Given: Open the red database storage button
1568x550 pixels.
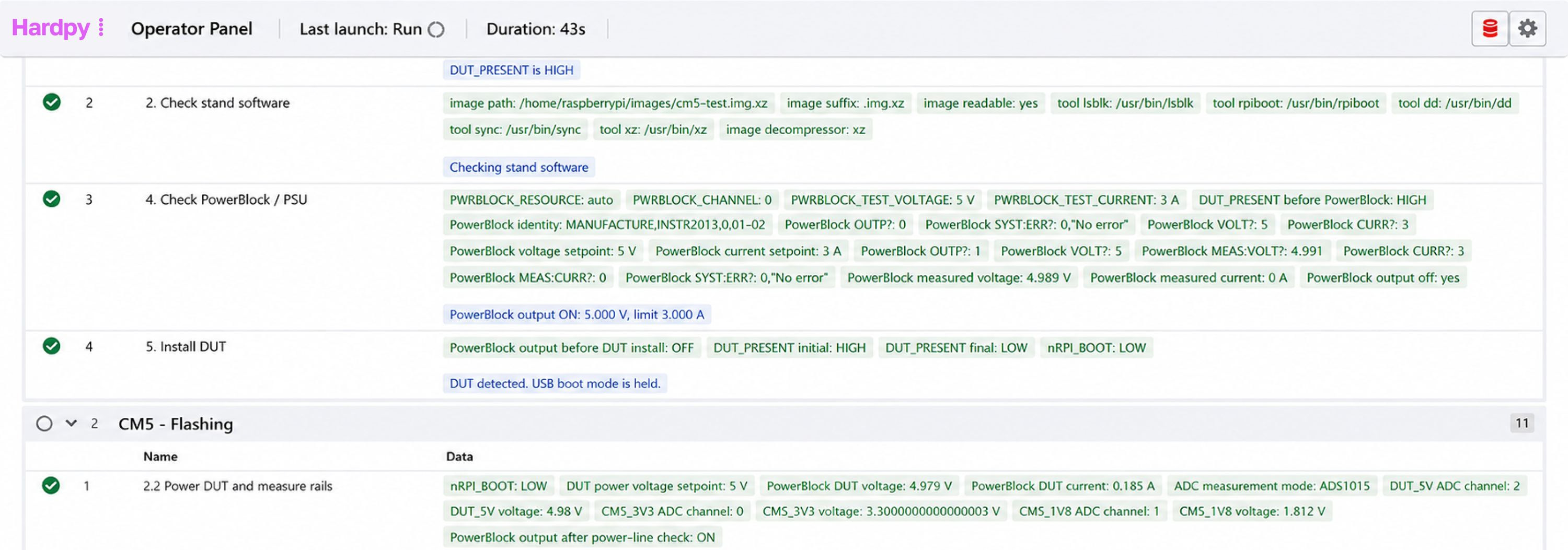Looking at the screenshot, I should click(1490, 29).
